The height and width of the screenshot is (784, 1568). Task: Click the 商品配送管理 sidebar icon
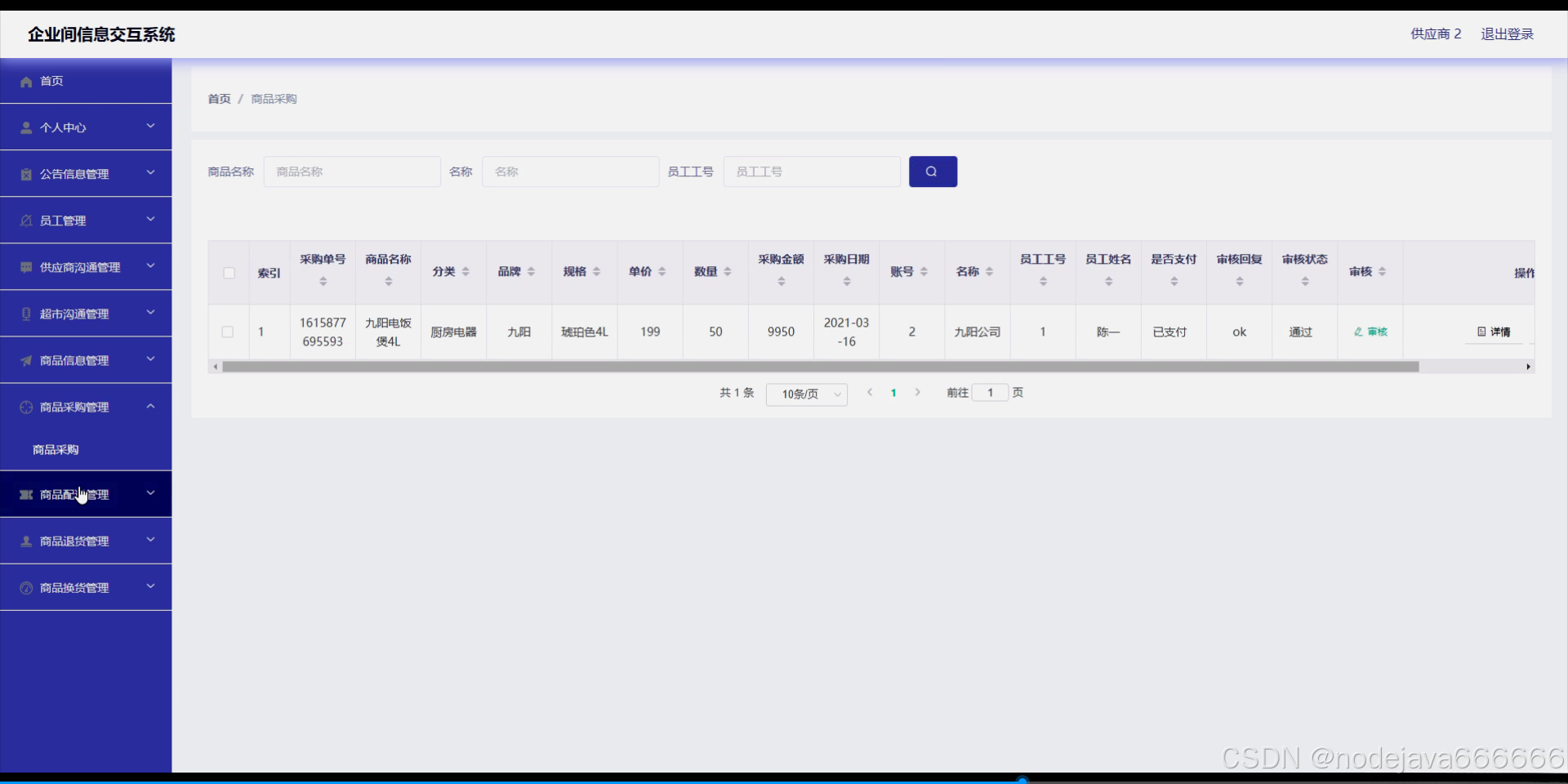26,495
